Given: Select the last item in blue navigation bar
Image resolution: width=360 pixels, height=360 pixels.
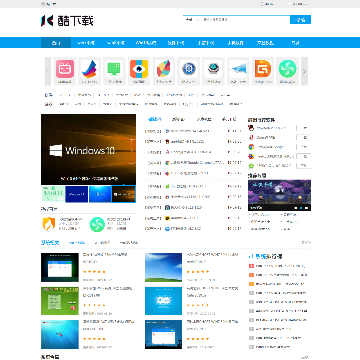Looking at the screenshot, I should coord(295,43).
